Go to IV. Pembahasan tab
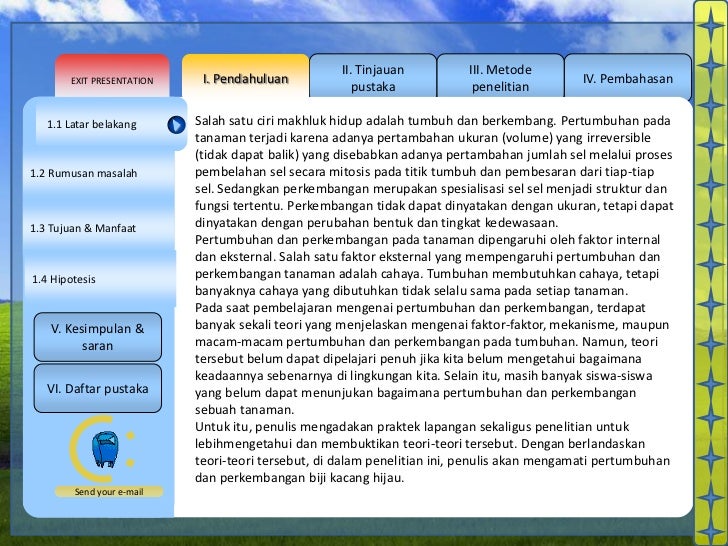 (628, 76)
